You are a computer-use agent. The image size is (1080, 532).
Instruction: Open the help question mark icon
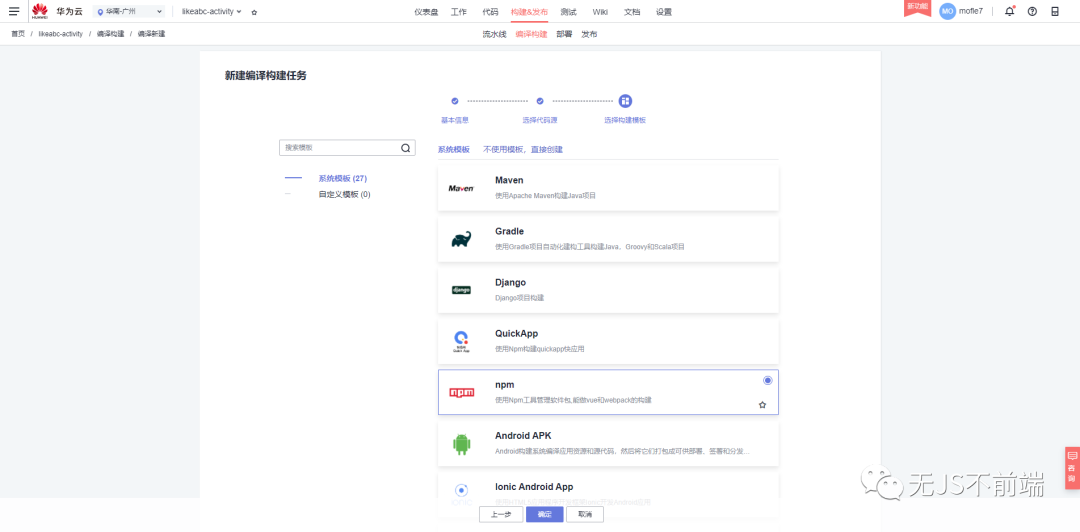pos(1032,11)
